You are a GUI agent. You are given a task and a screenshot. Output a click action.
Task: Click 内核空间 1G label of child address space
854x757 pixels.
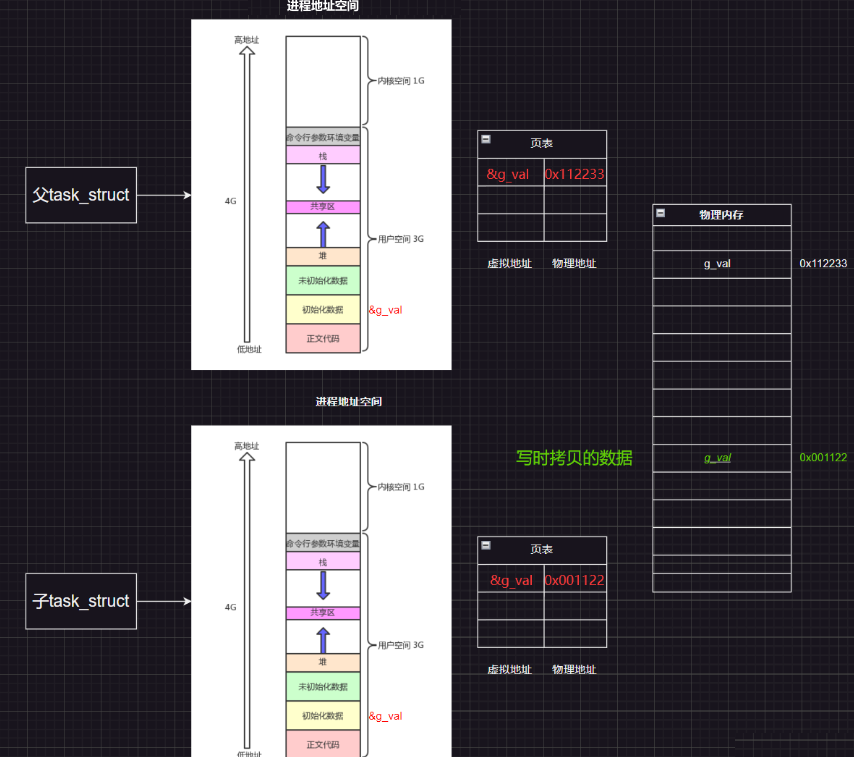[x=401, y=487]
